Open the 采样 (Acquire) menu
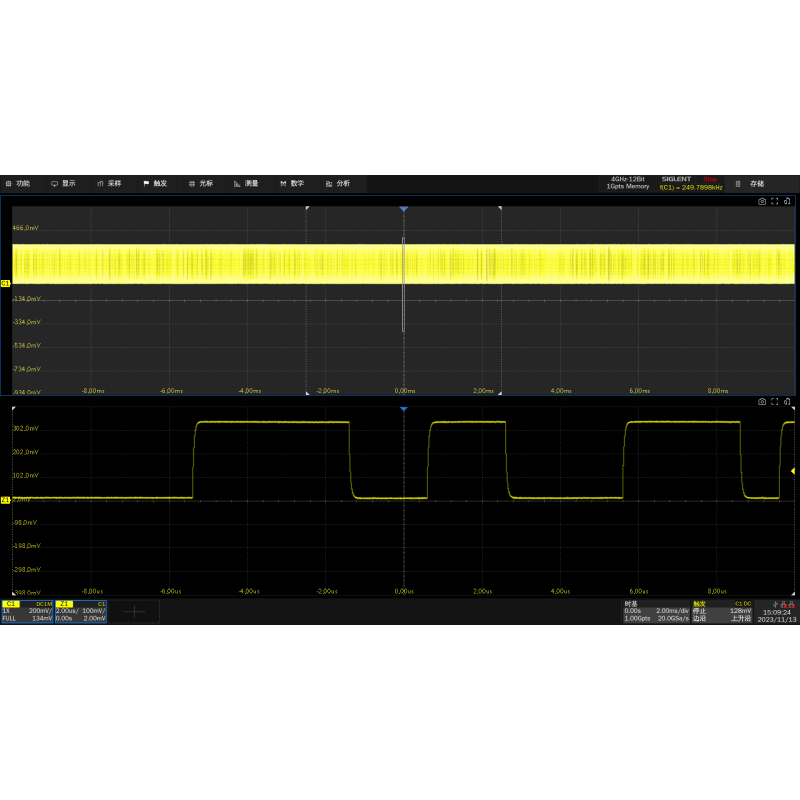800x800 pixels. point(108,184)
